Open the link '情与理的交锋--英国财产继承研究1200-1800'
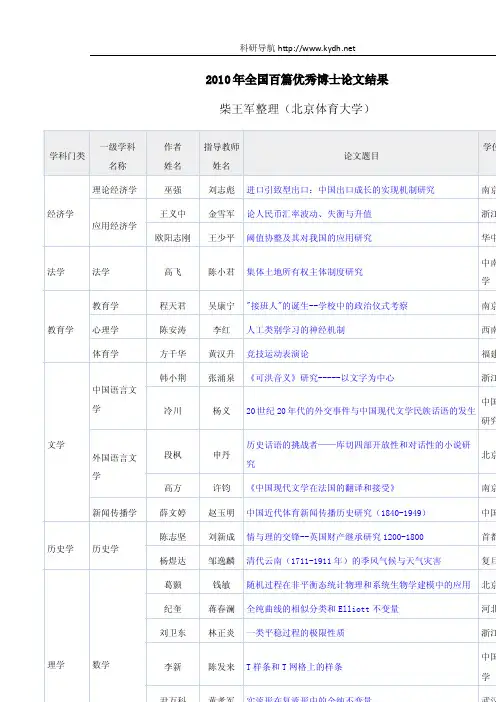 pos(335,537)
